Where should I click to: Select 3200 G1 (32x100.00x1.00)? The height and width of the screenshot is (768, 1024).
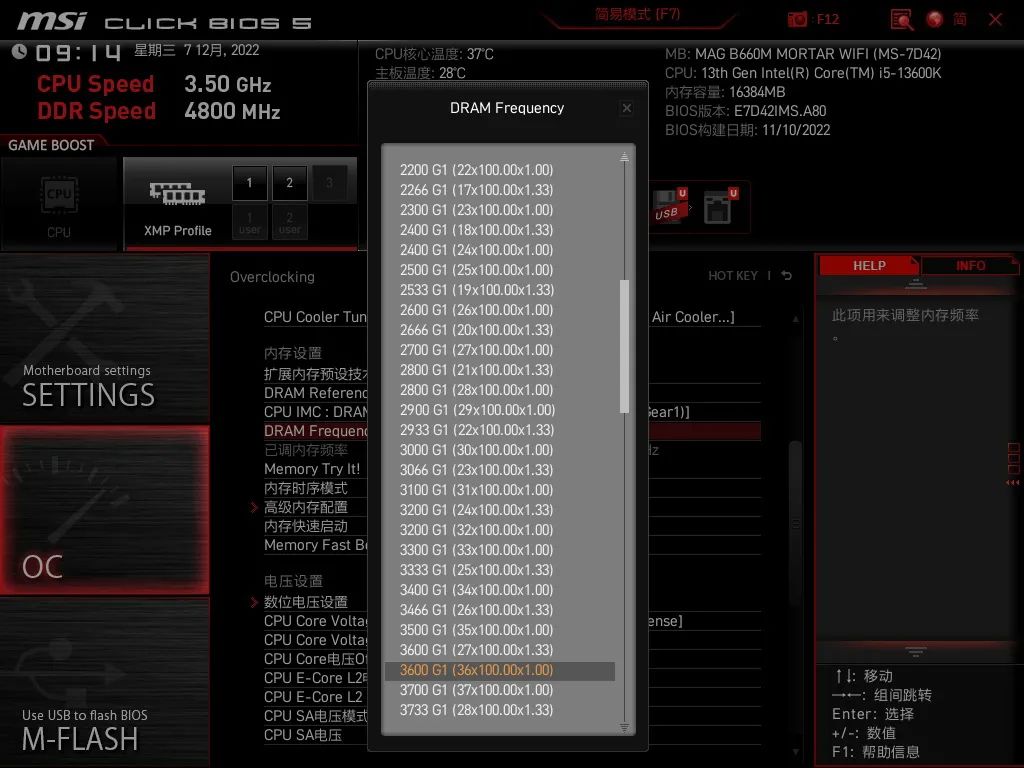click(x=476, y=530)
